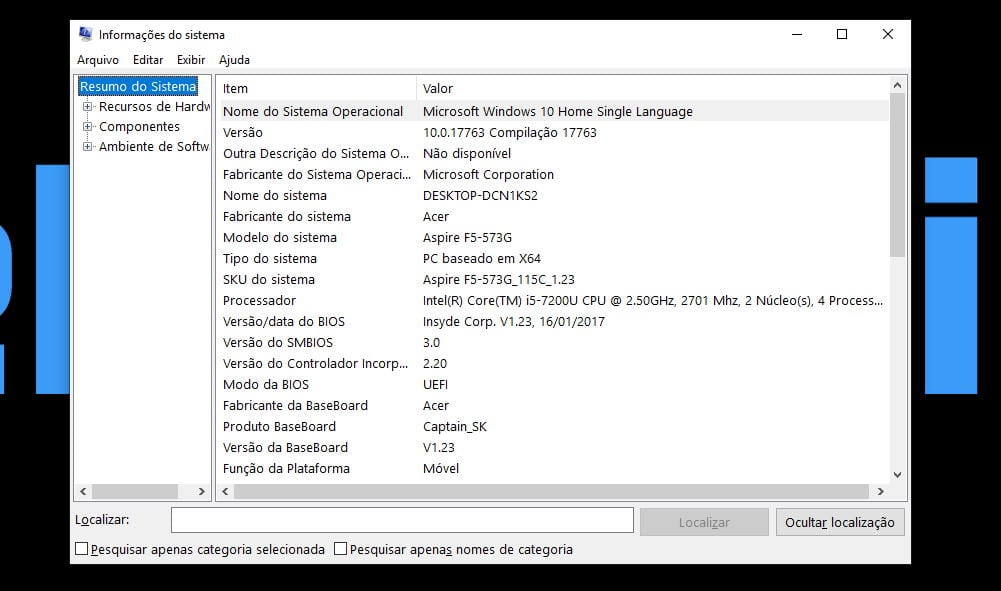The width and height of the screenshot is (1001, 591).
Task: Click the Captain_SK value
Action: (x=455, y=427)
